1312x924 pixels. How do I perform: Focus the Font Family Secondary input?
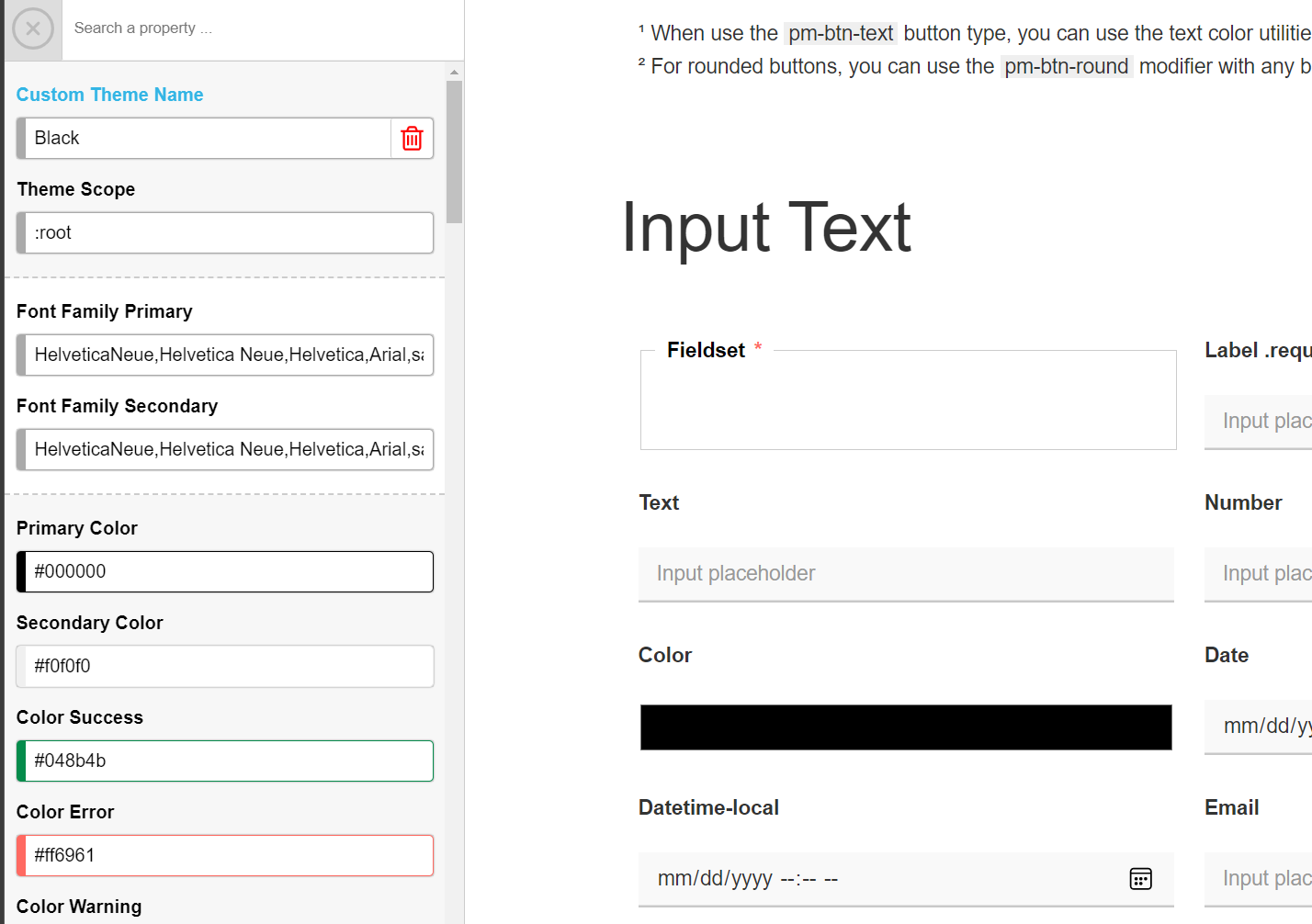224,449
